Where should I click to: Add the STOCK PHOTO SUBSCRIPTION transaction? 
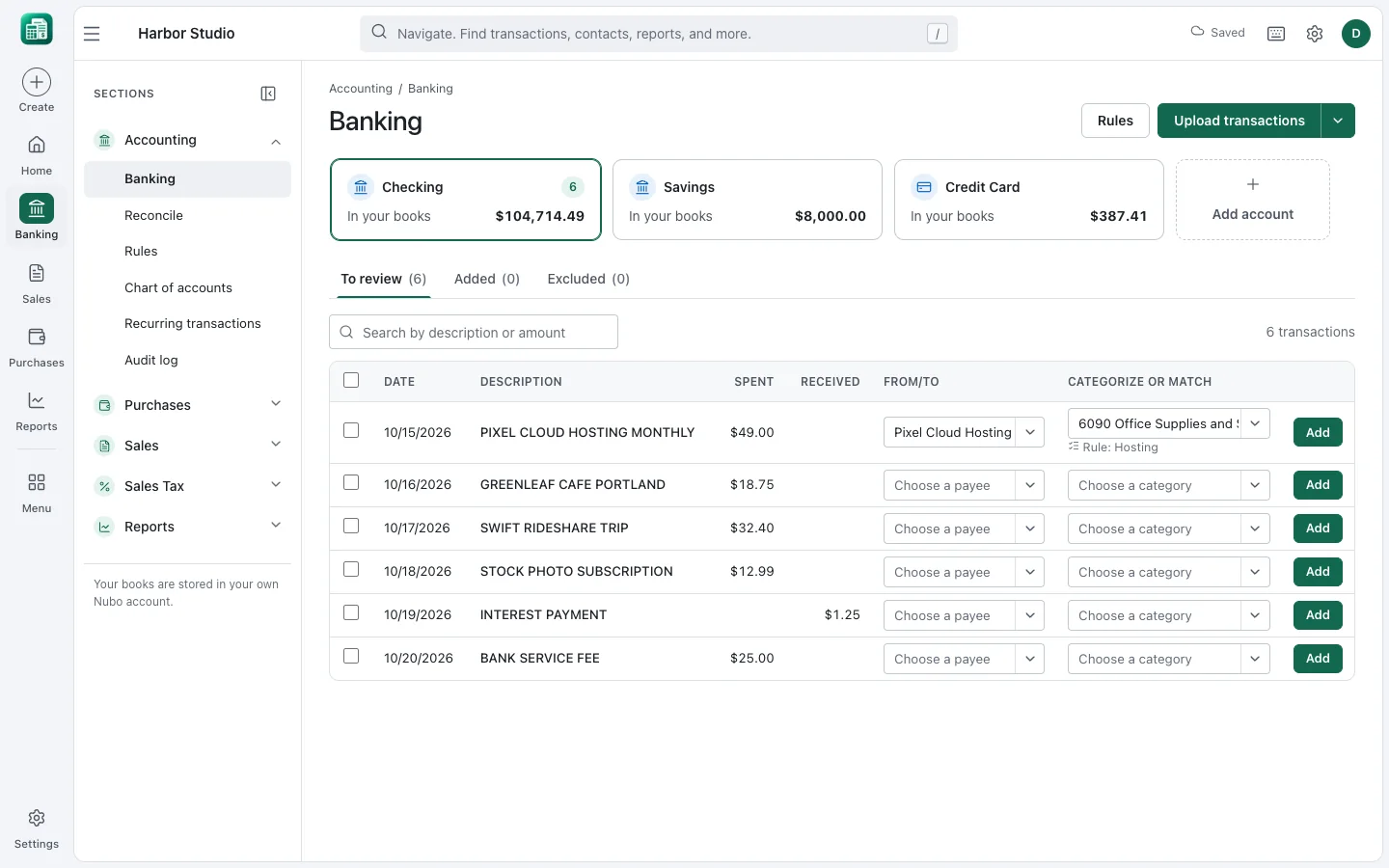1318,572
